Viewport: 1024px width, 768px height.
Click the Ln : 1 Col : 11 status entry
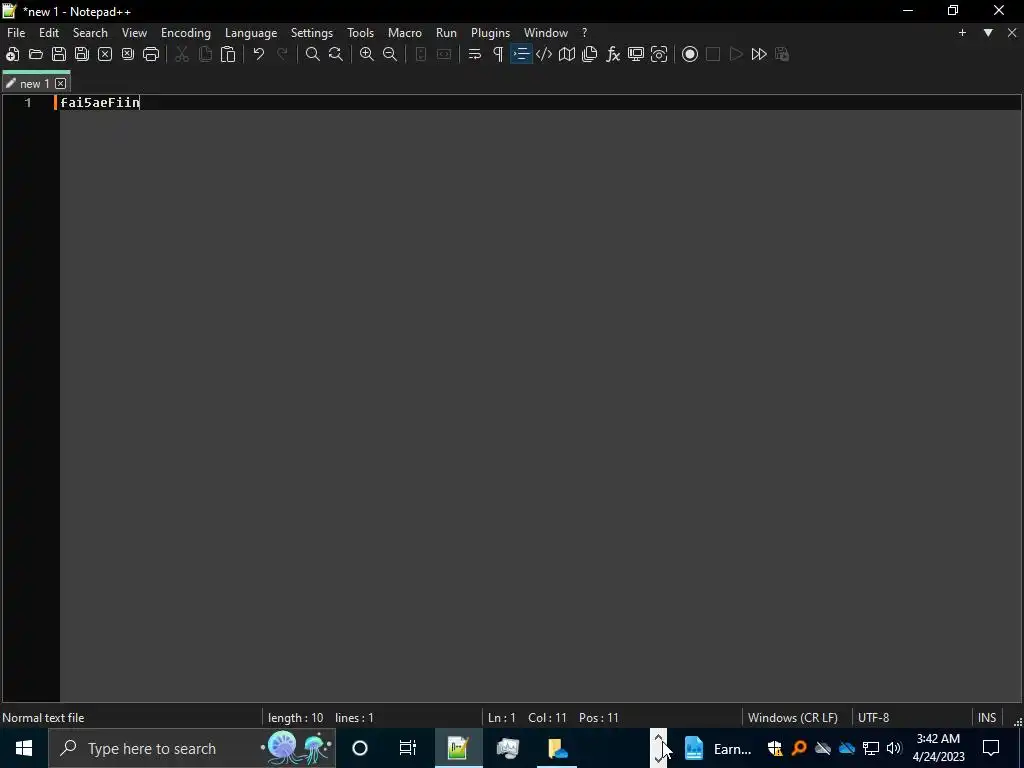[x=527, y=718]
